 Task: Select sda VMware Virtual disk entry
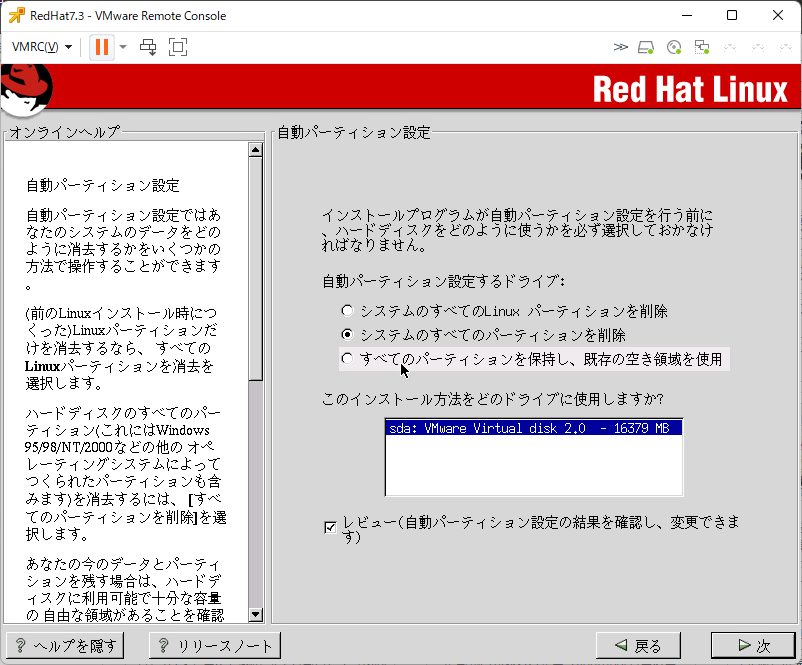pyautogui.click(x=534, y=428)
